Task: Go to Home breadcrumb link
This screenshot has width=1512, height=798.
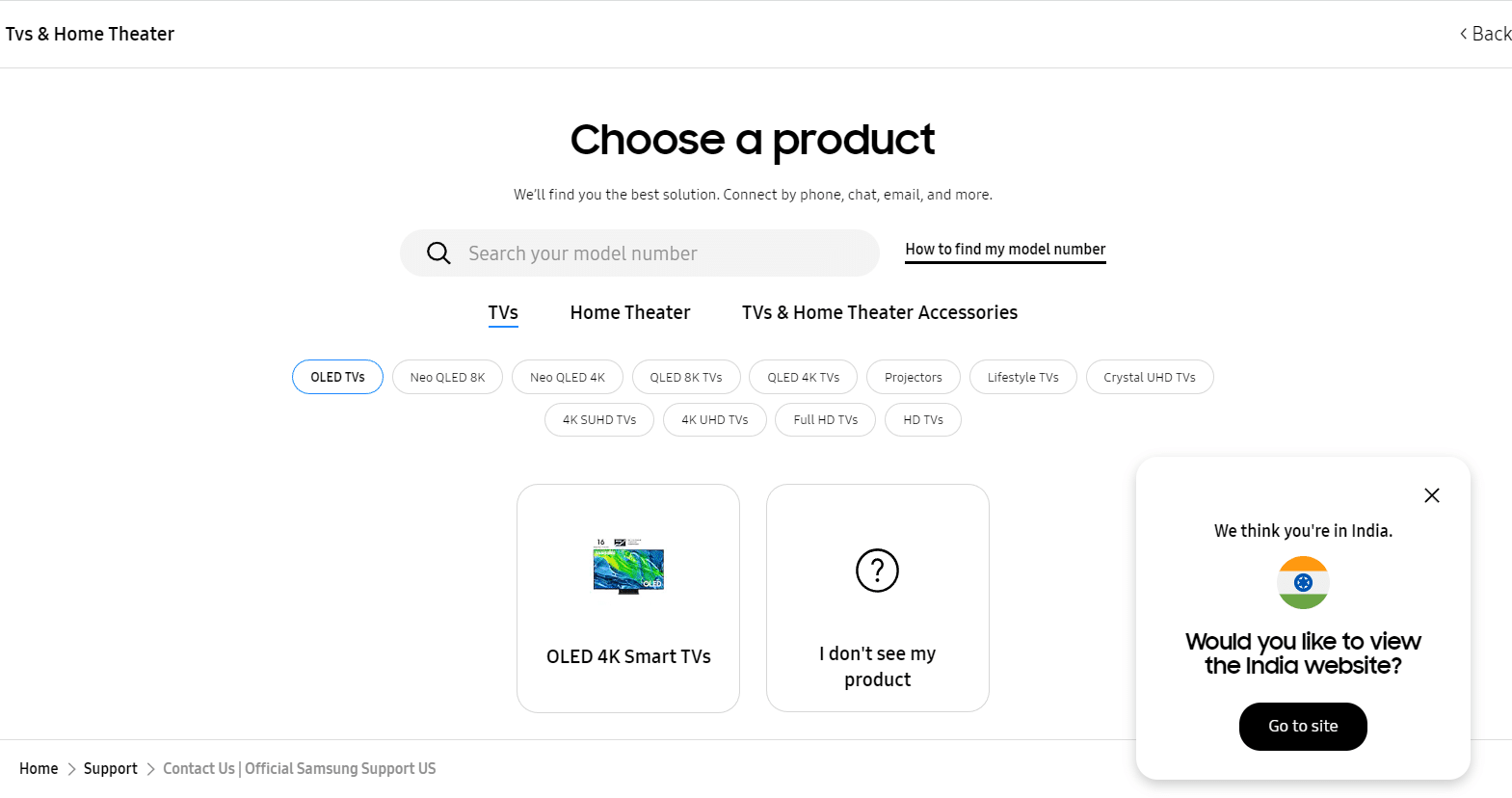Action: (x=39, y=768)
